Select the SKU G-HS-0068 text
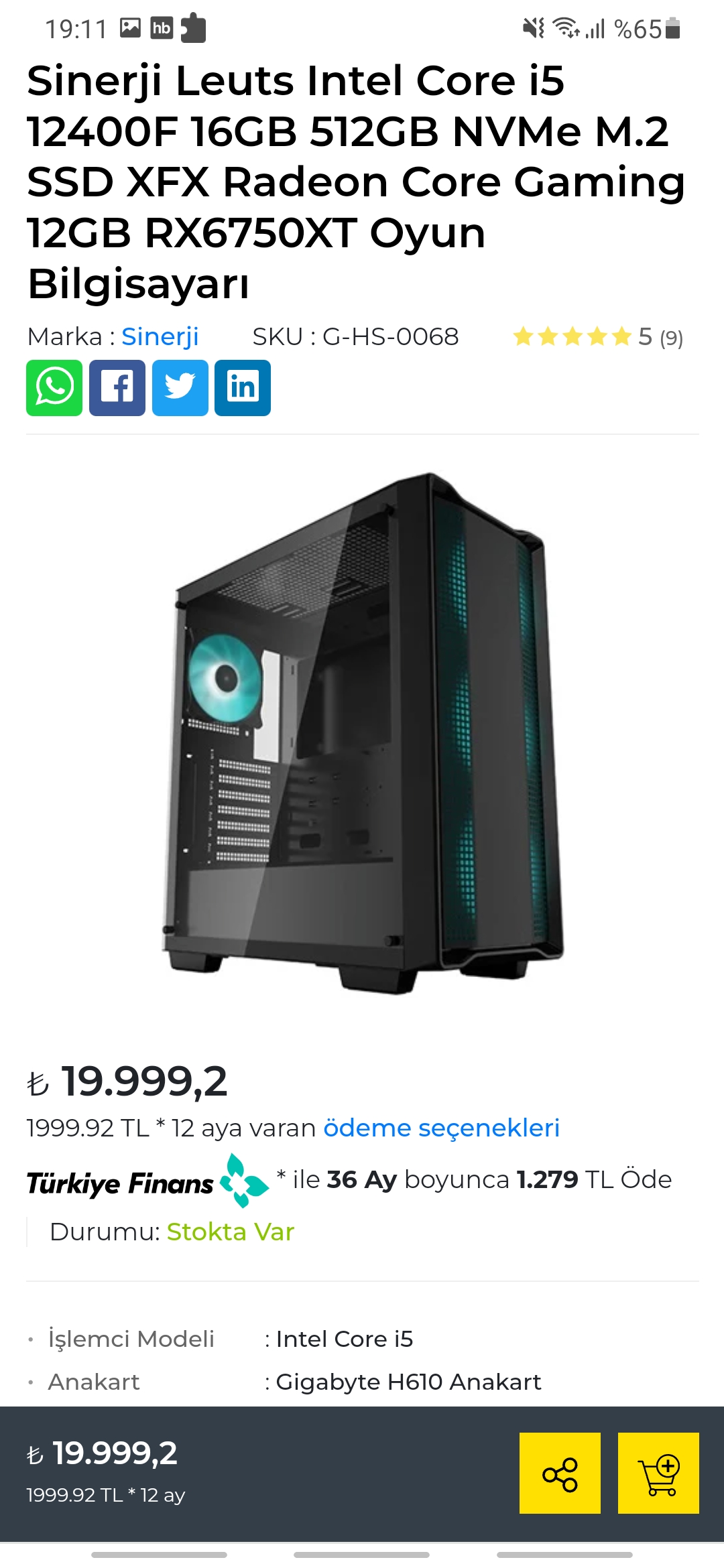 [355, 336]
